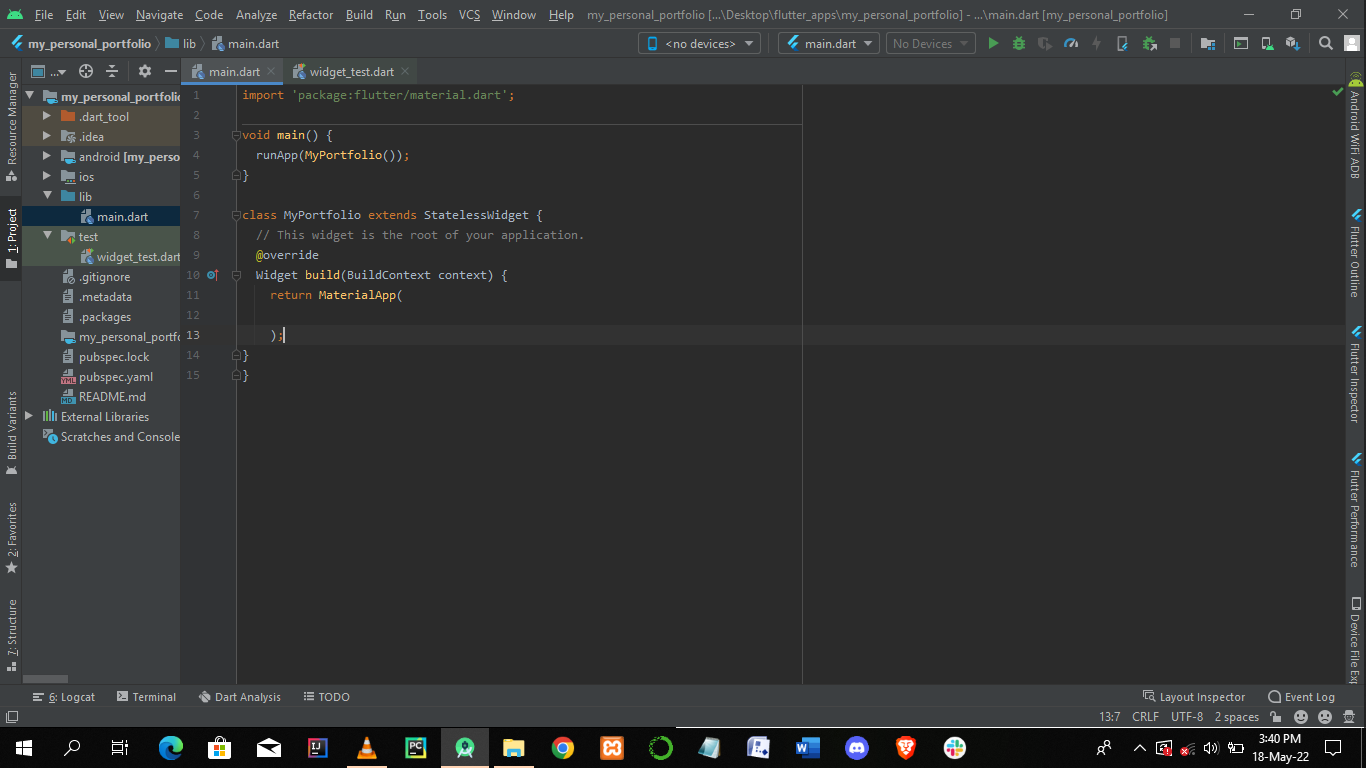
Task: Toggle the Flutter Outline panel
Action: pyautogui.click(x=1355, y=253)
